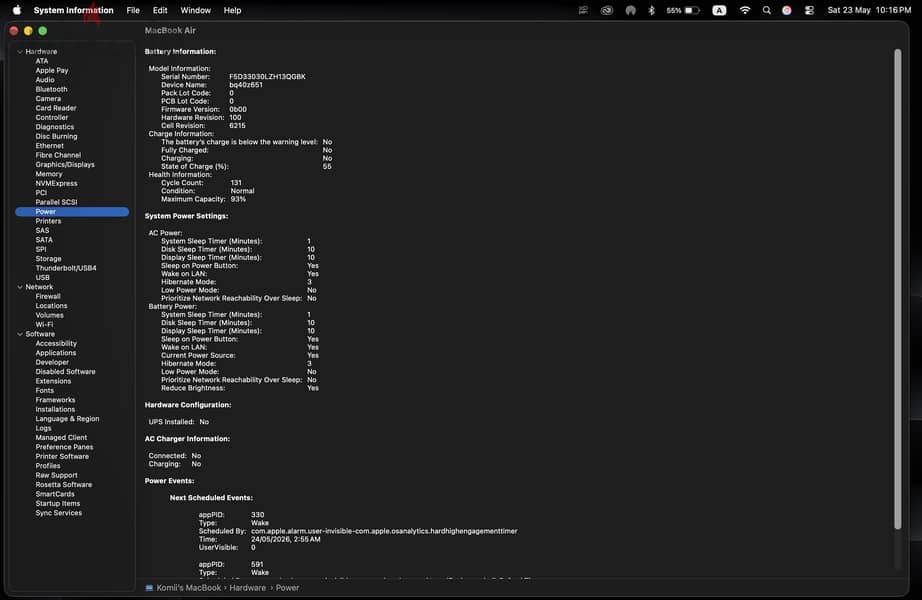Click the Wi-Fi menu bar icon

click(x=745, y=10)
